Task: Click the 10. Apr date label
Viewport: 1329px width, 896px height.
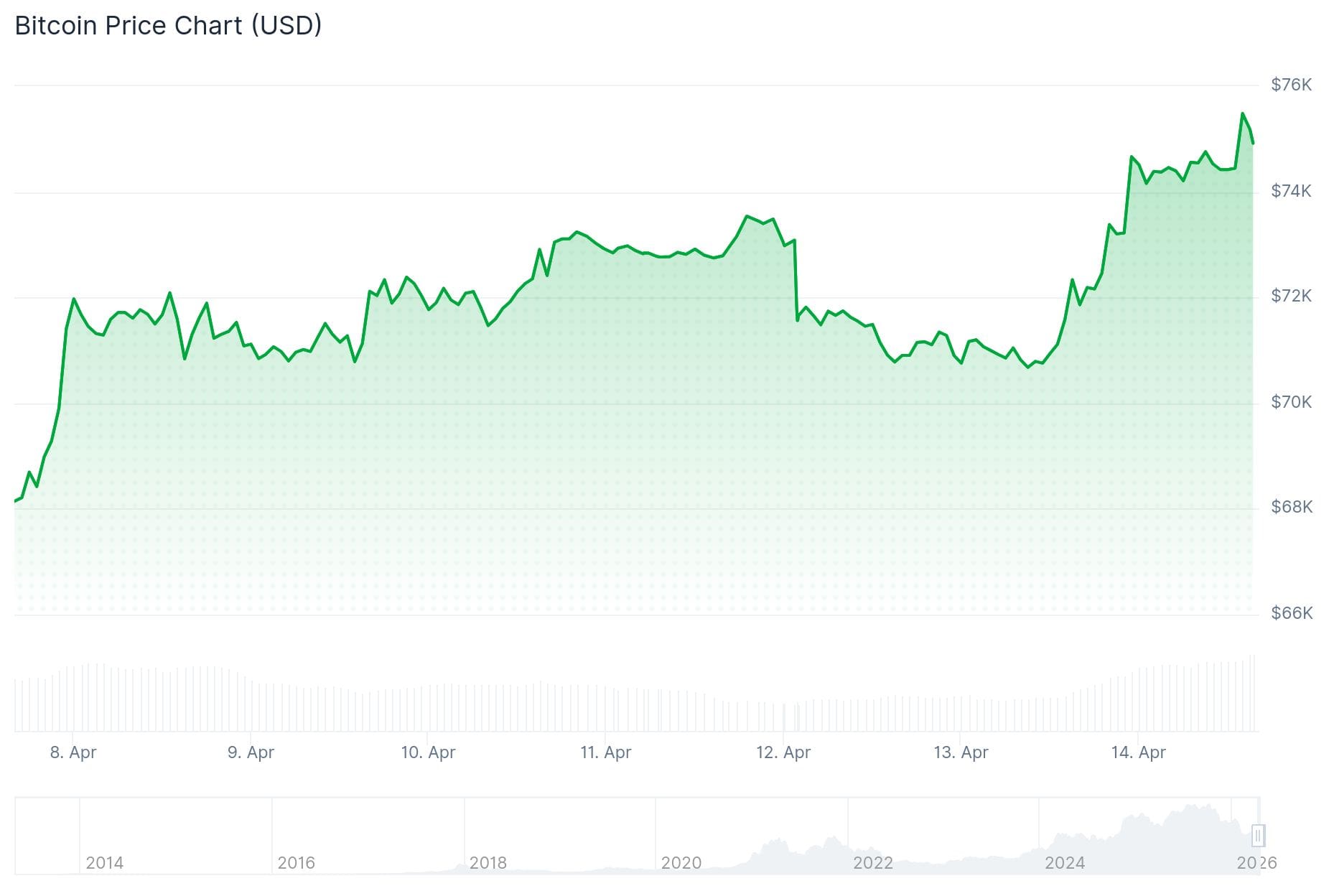Action: click(428, 752)
